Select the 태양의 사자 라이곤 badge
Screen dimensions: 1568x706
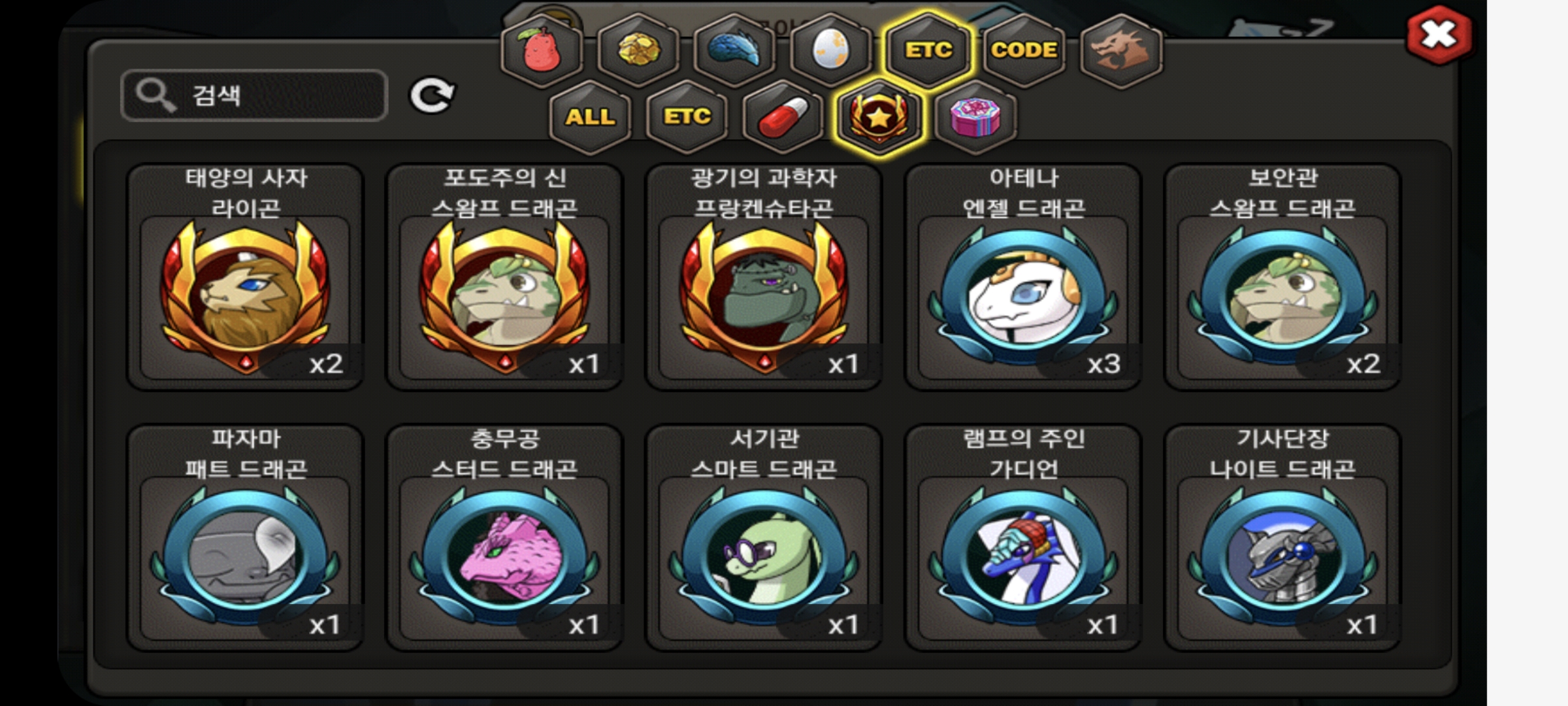pos(245,277)
